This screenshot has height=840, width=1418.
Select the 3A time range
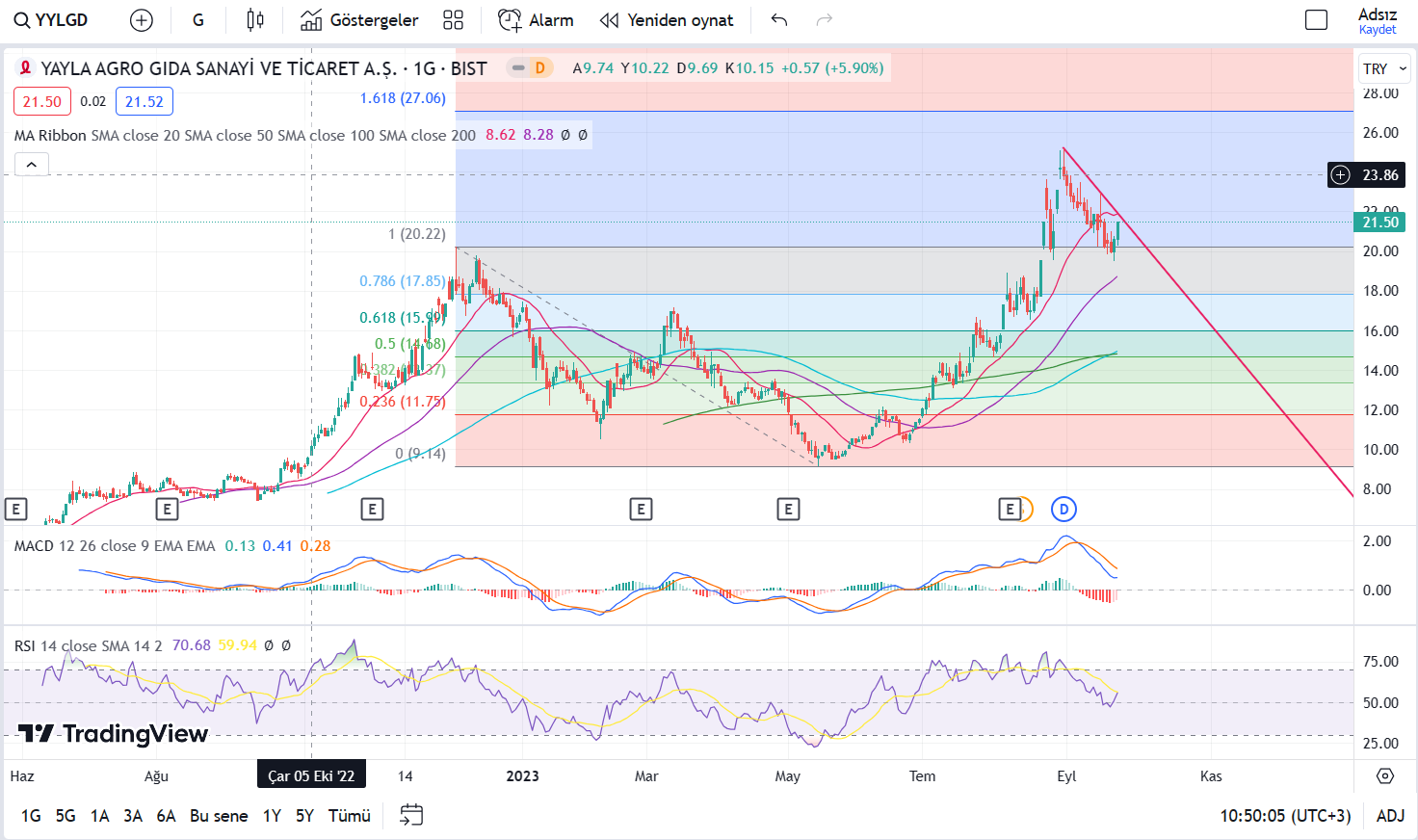coord(133,816)
